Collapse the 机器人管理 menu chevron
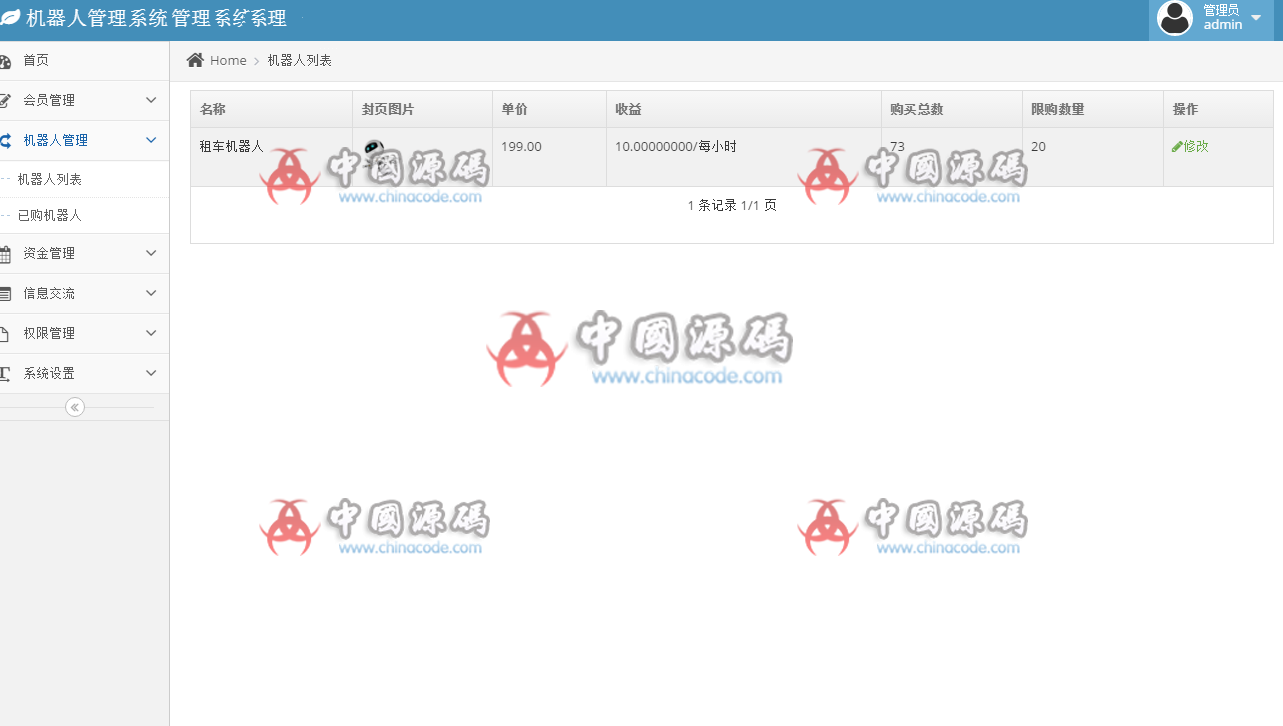 (151, 140)
